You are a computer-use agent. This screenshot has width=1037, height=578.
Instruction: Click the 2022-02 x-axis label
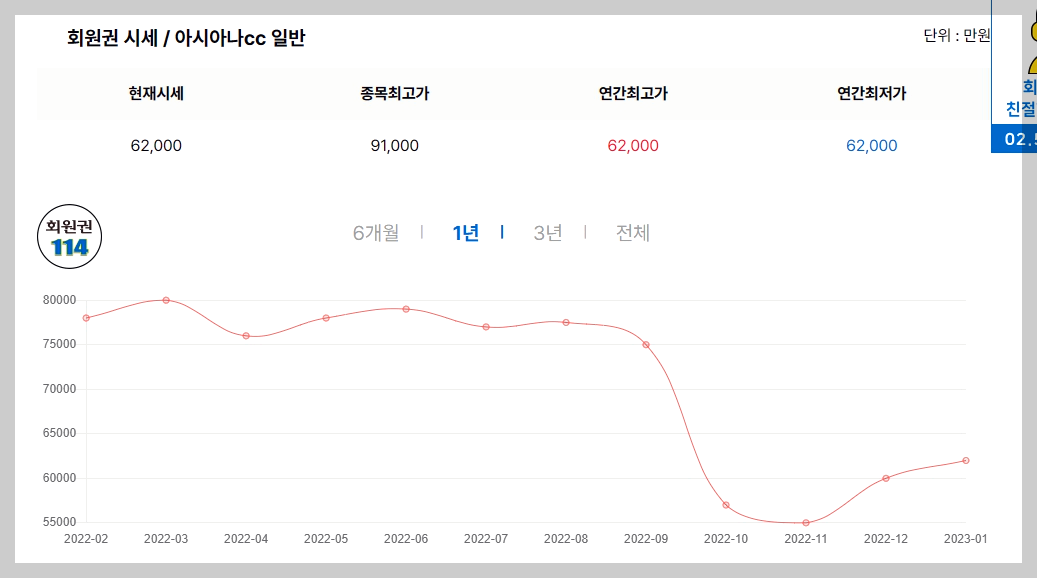pyautogui.click(x=86, y=539)
